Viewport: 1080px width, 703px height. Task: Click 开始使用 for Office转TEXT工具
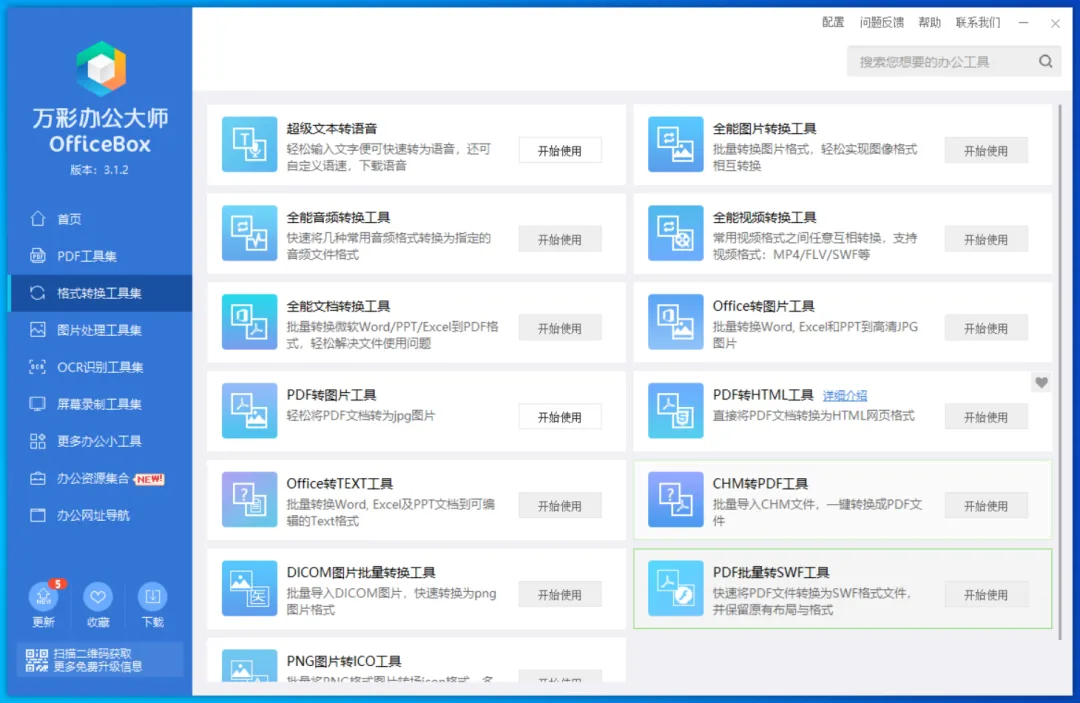pyautogui.click(x=559, y=506)
